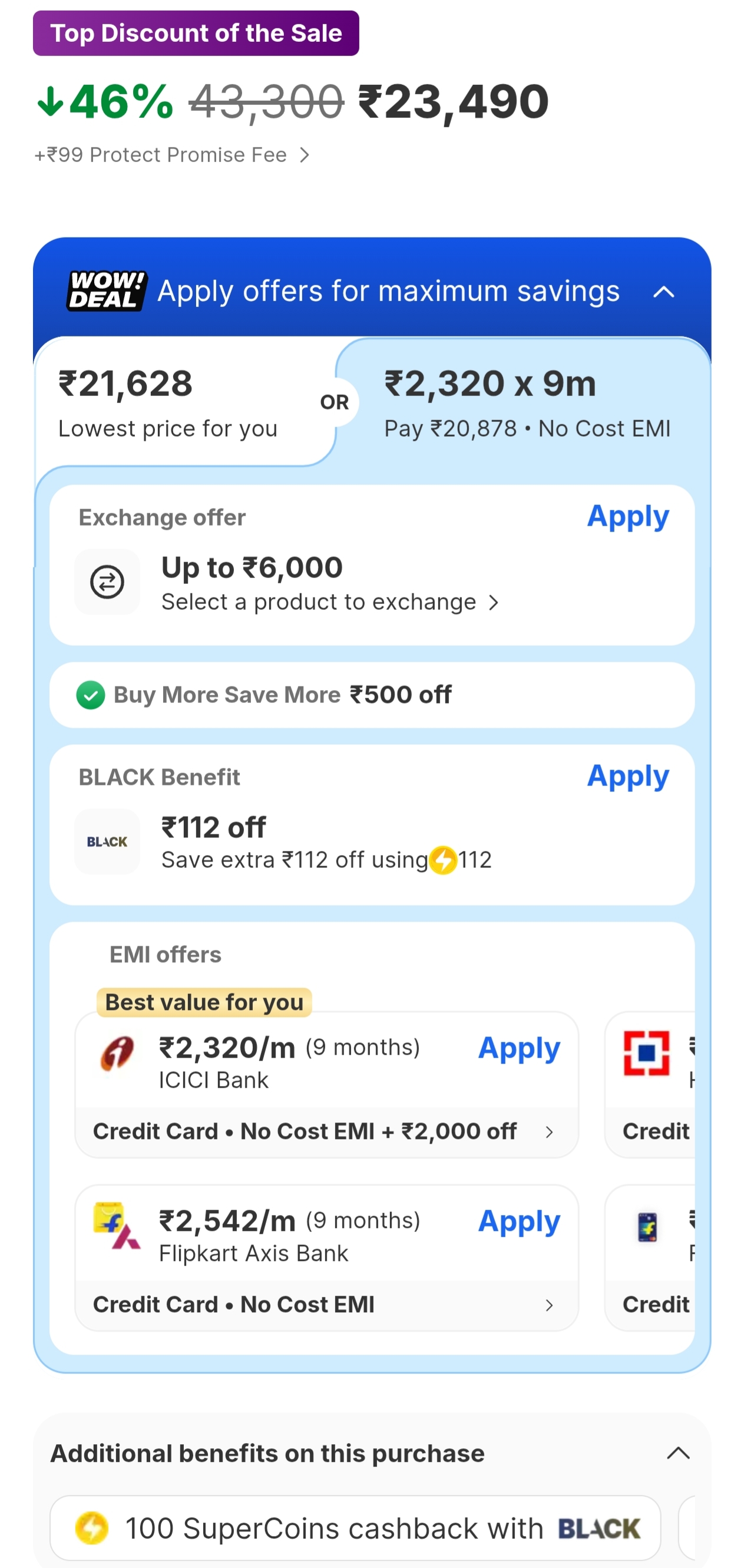Apply the BLACK Benefit ₹112 off

628,777
